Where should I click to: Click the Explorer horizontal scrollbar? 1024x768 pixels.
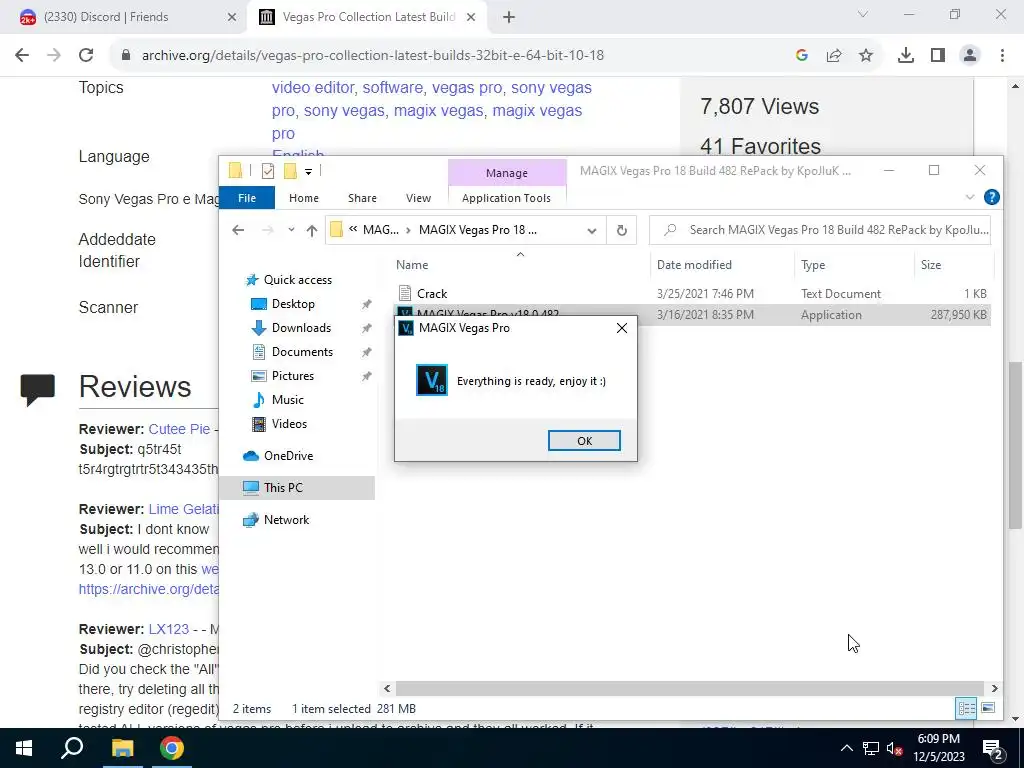coord(690,688)
